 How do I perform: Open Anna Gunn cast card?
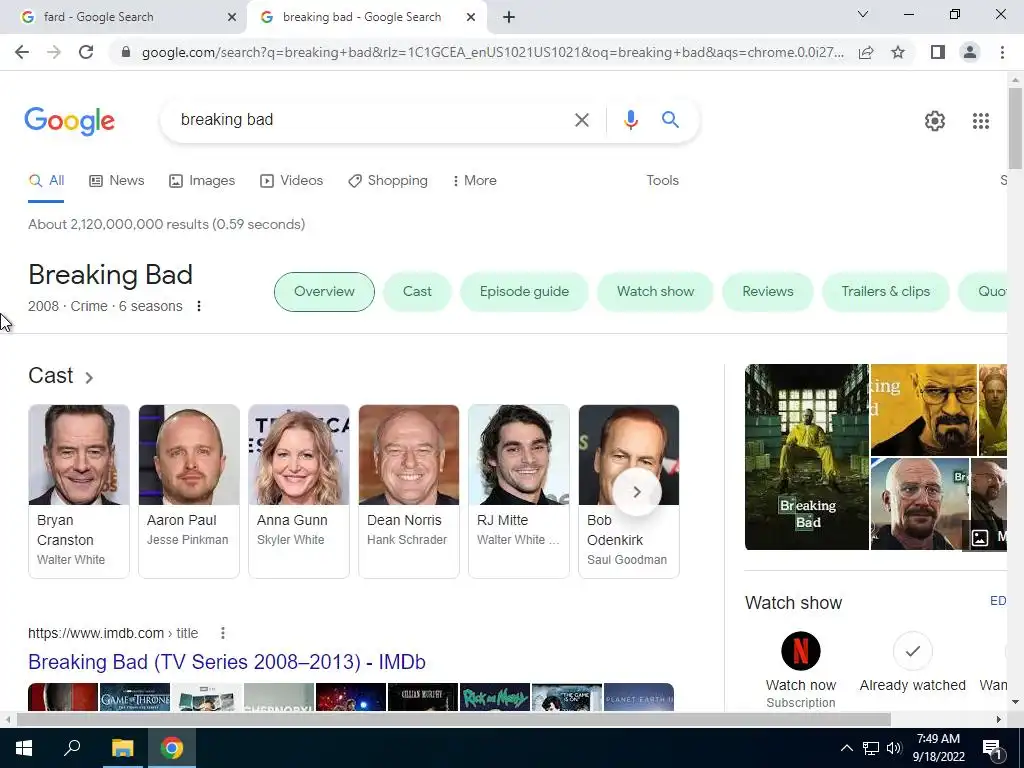point(299,491)
